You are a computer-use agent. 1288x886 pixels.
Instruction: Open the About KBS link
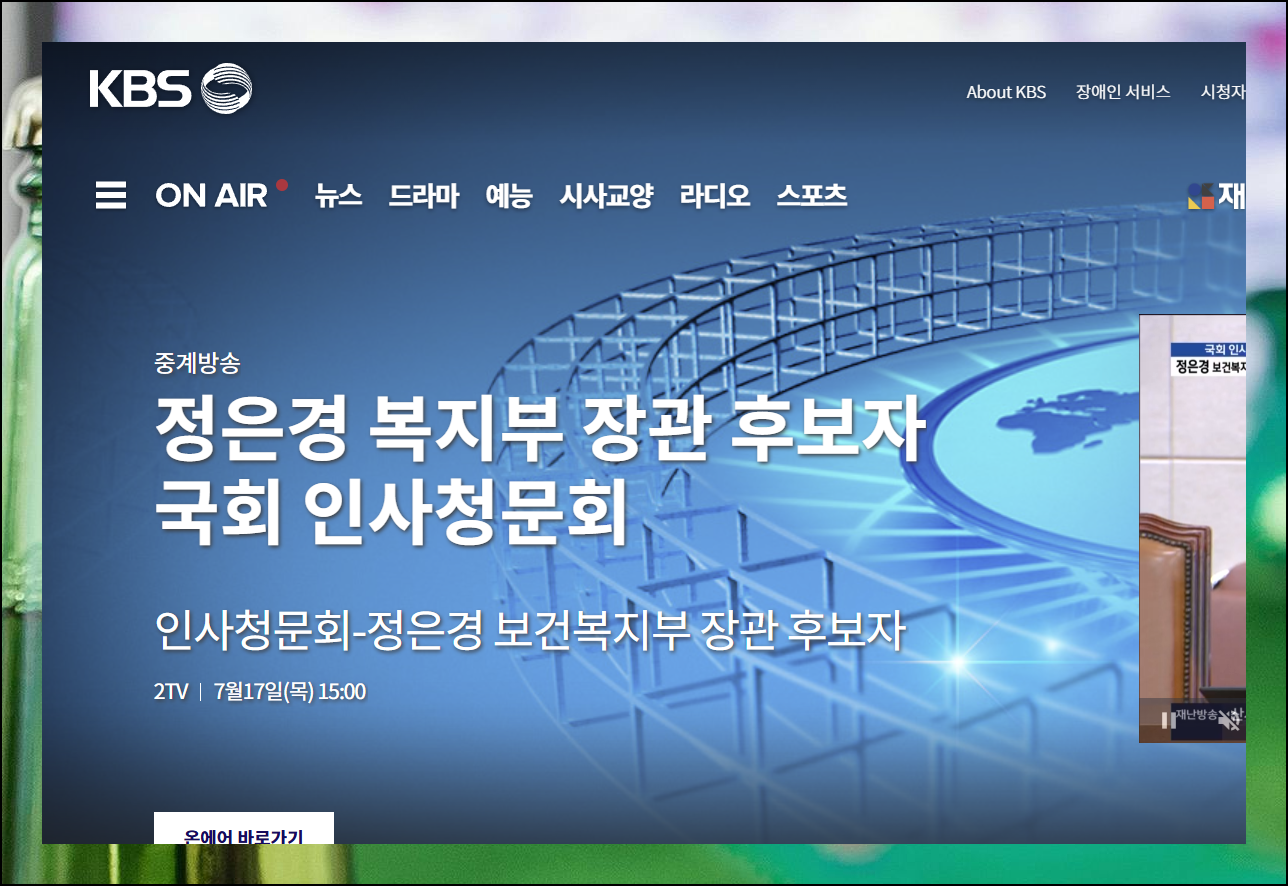[x=1006, y=92]
